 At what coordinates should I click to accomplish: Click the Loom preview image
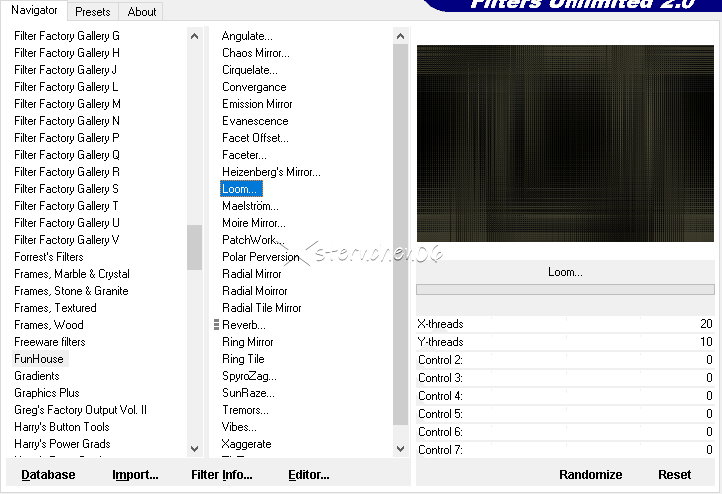pos(565,143)
